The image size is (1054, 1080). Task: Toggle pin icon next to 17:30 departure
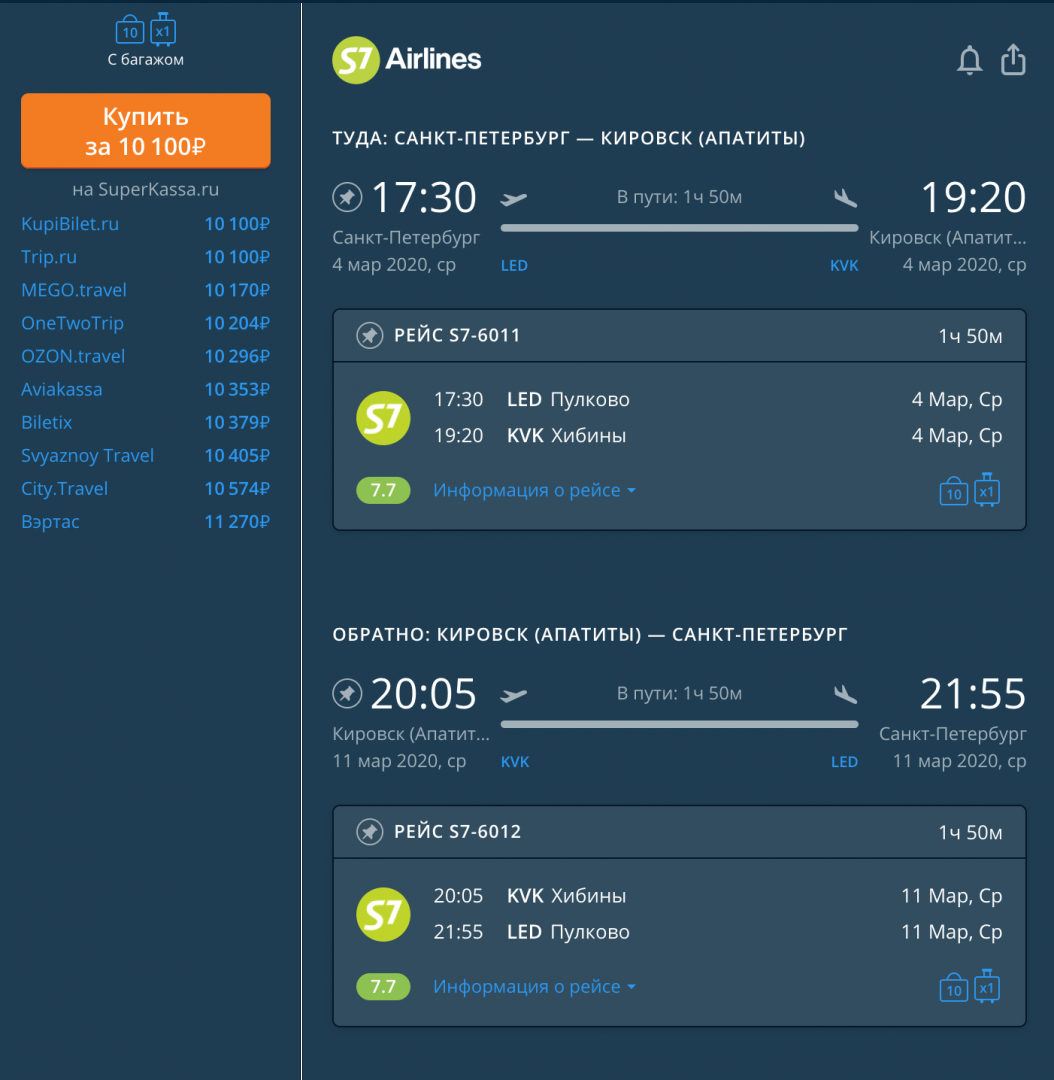(347, 197)
